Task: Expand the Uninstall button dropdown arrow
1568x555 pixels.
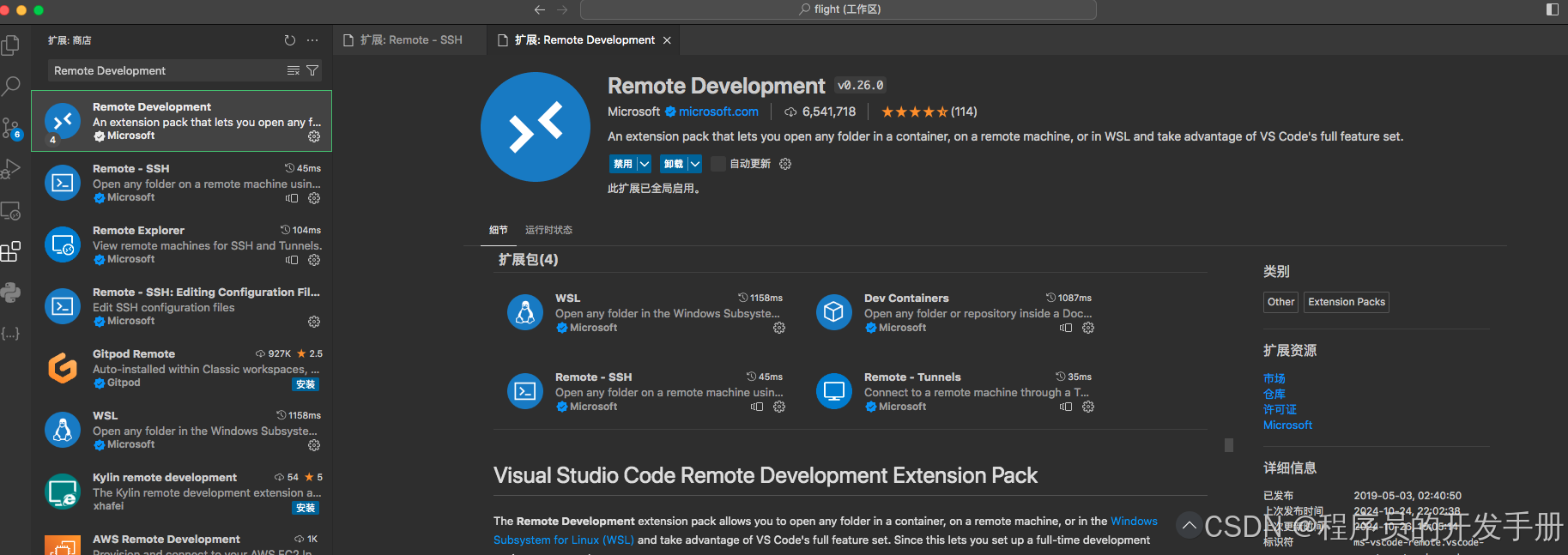Action: pos(695,164)
